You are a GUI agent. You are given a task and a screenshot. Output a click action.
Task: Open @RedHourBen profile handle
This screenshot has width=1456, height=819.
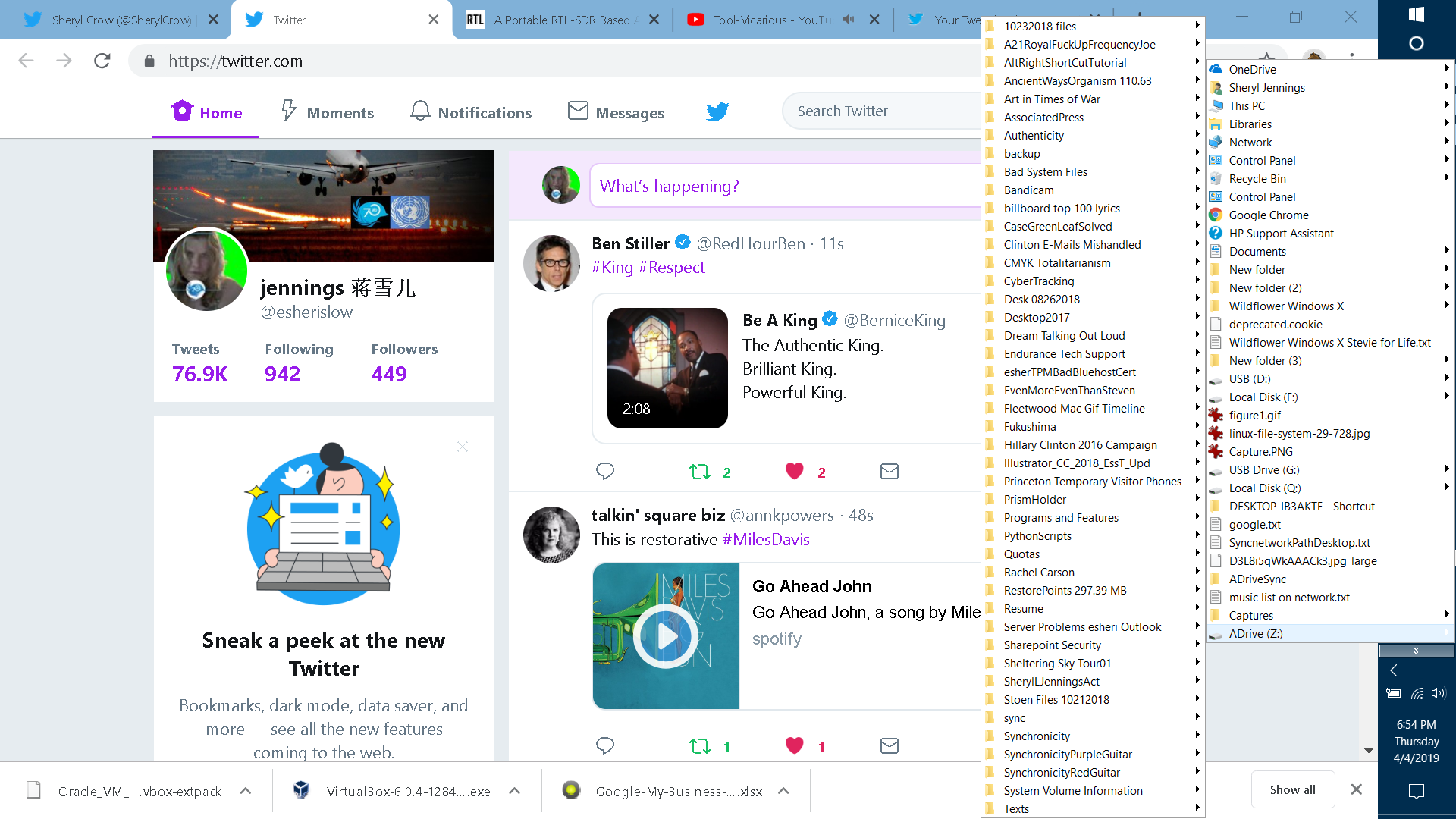[751, 243]
